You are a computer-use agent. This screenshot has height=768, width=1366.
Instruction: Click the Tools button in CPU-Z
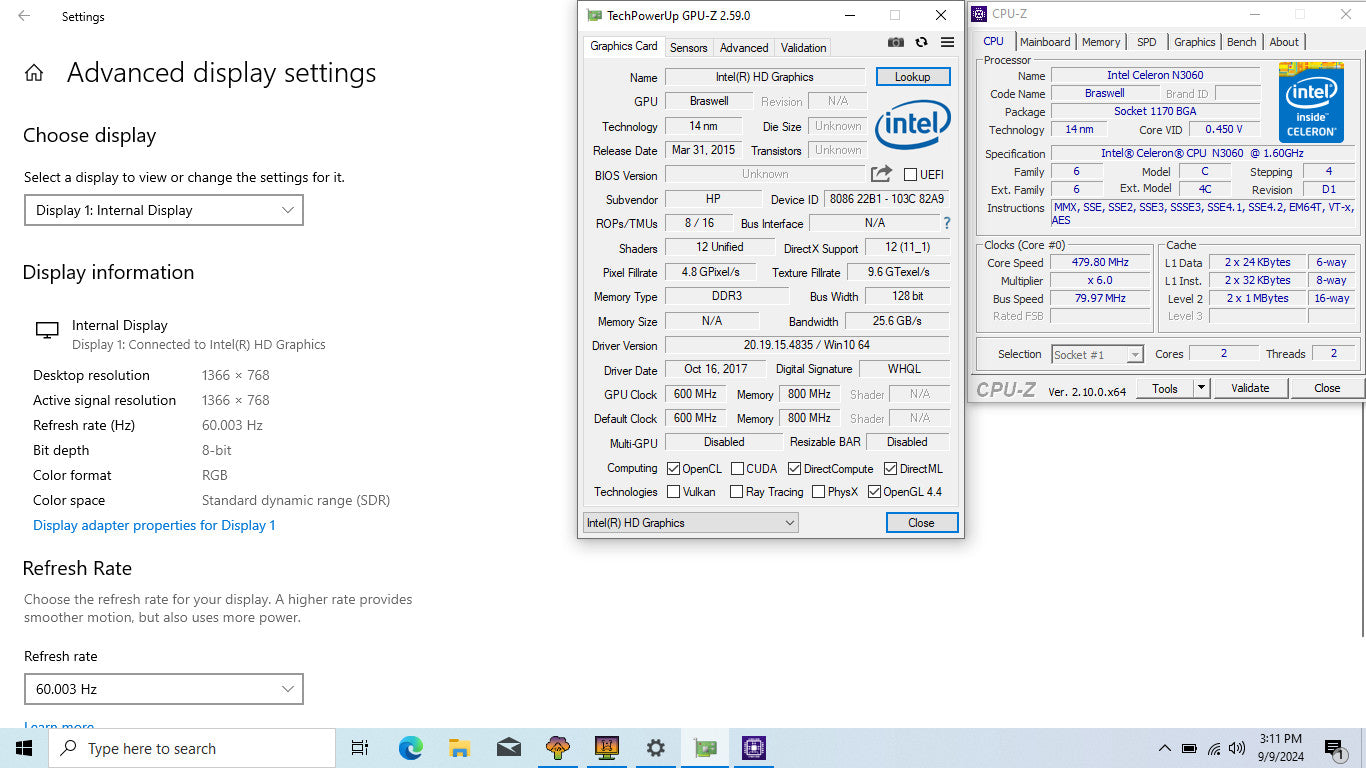click(1164, 388)
